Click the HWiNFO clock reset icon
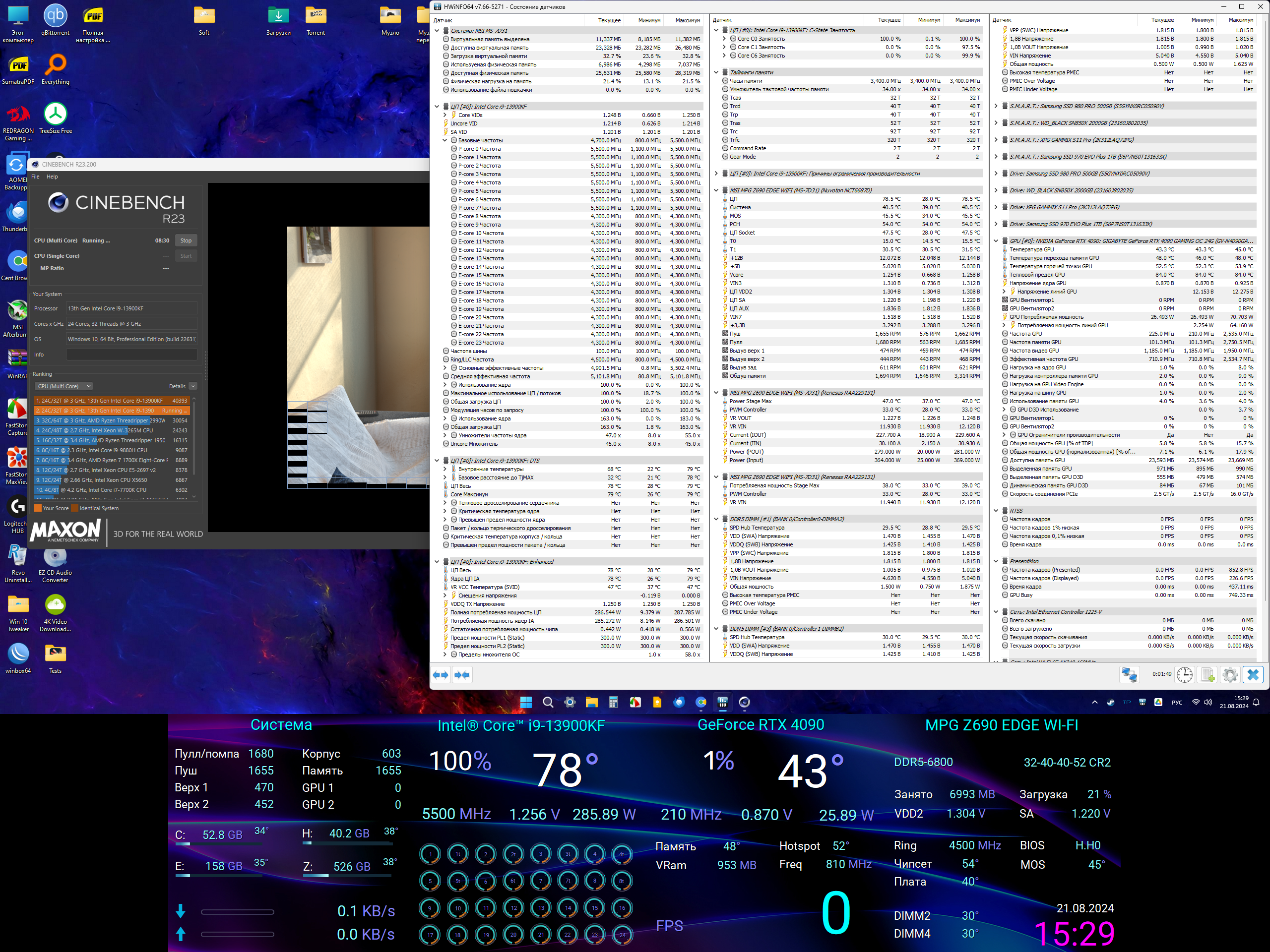Image resolution: width=1270 pixels, height=952 pixels. 1185,675
